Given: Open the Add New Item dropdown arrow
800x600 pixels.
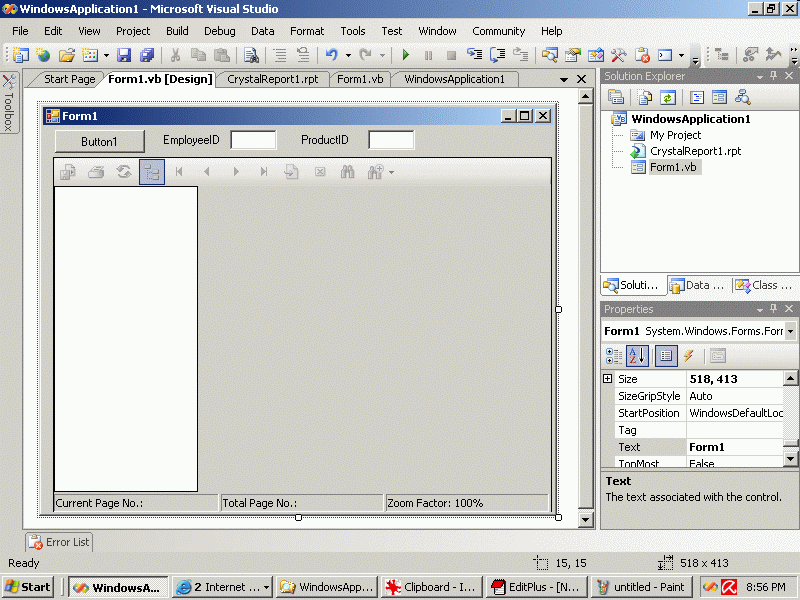Looking at the screenshot, I should pos(106,55).
